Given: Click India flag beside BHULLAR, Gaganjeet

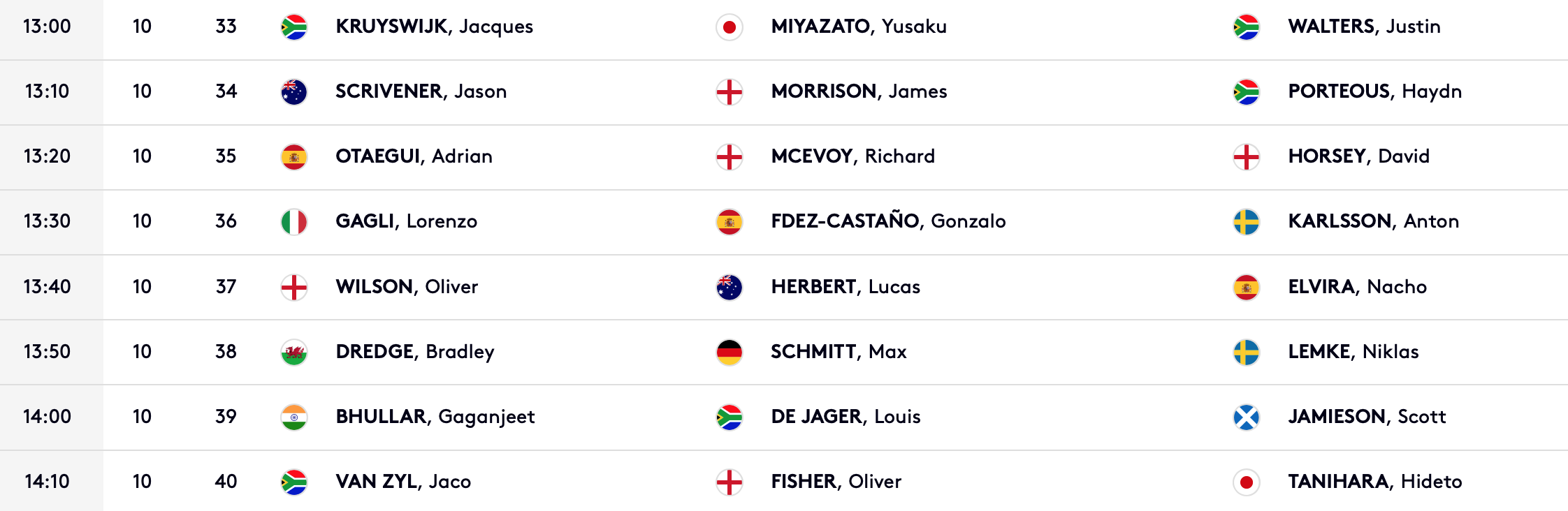Looking at the screenshot, I should coord(293,417).
